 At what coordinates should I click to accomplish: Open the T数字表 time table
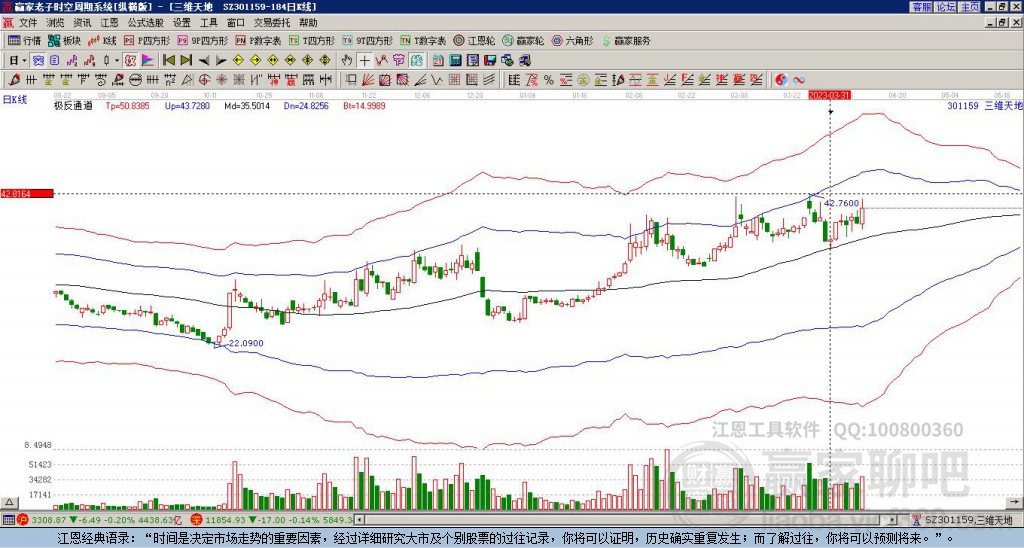[423, 40]
